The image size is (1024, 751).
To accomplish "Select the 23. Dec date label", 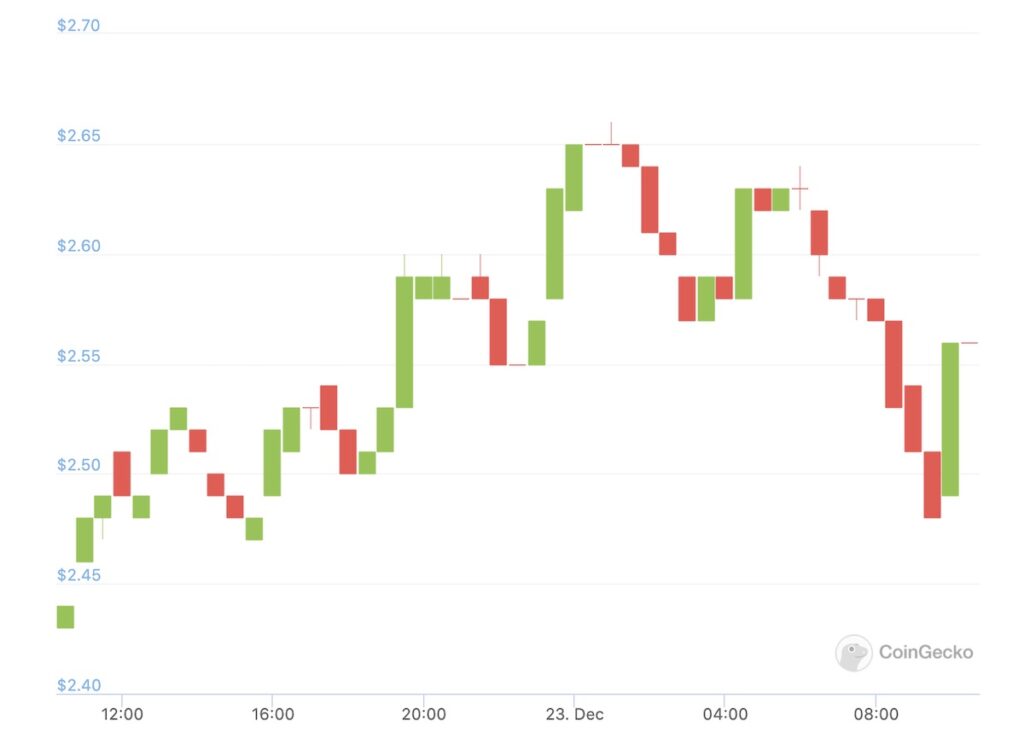I will 574,715.
